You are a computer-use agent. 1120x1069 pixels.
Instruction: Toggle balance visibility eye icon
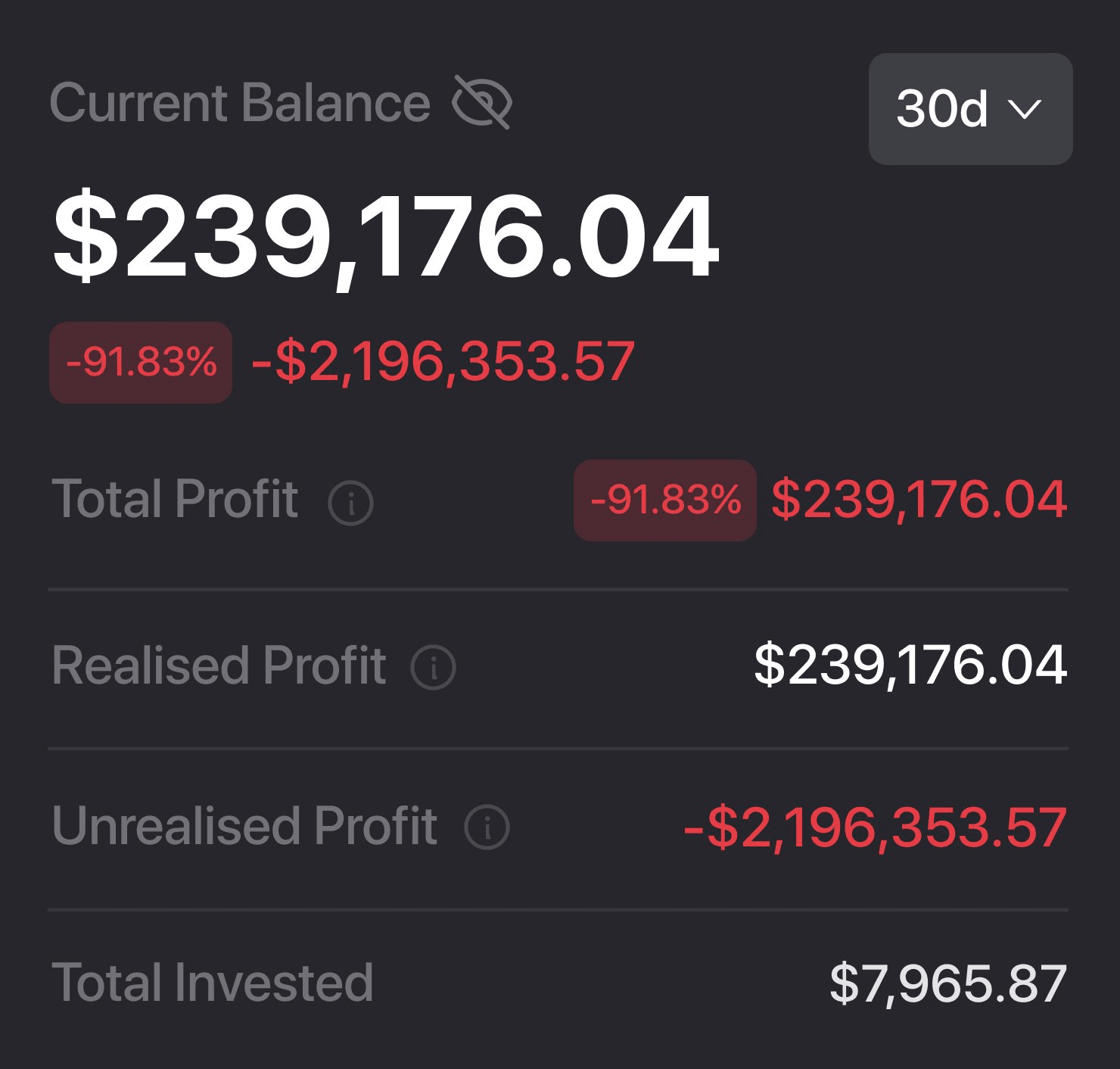[x=482, y=102]
